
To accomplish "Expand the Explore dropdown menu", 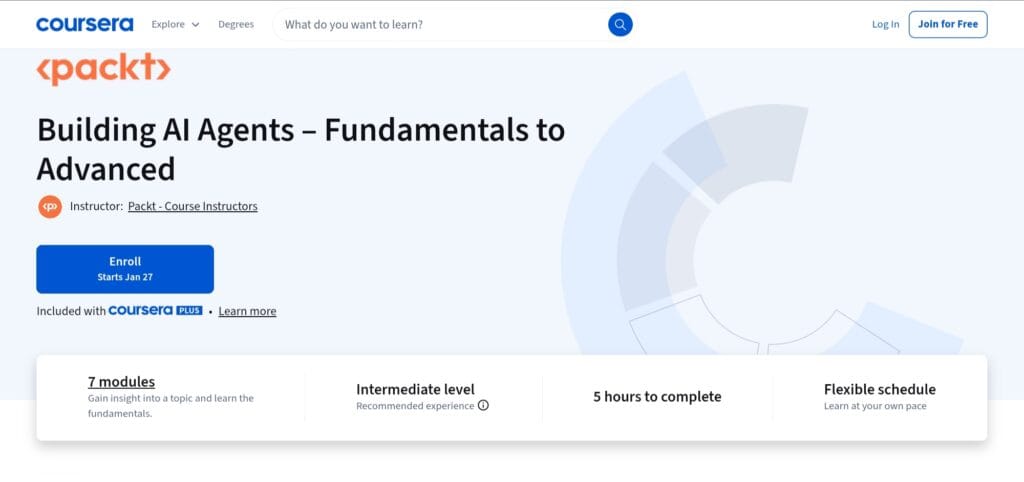I will [175, 25].
